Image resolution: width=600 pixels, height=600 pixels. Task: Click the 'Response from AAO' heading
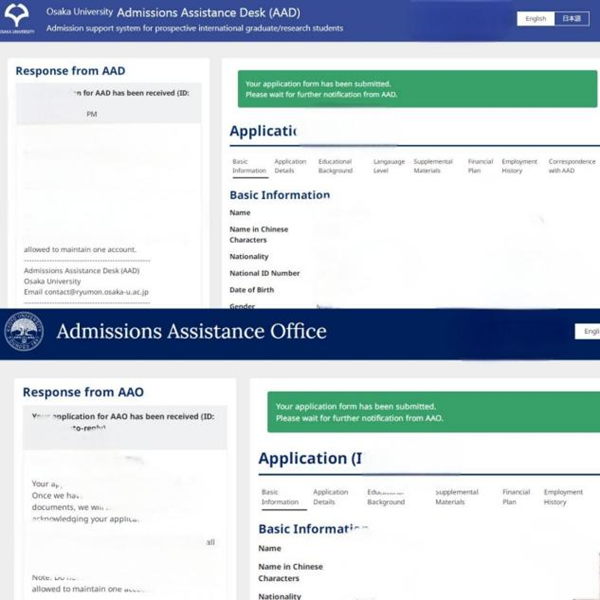tap(83, 392)
